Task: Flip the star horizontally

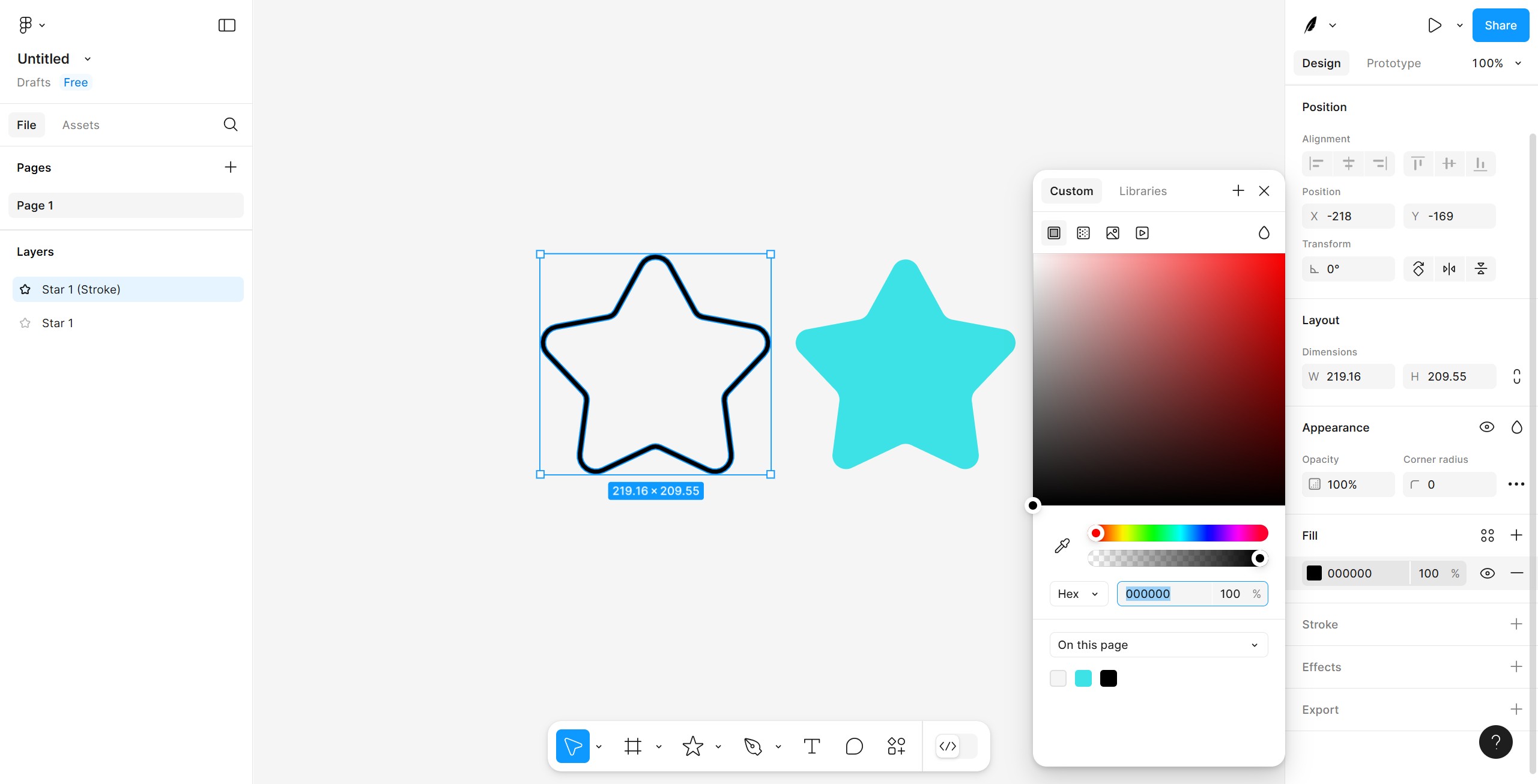Action: (x=1449, y=269)
